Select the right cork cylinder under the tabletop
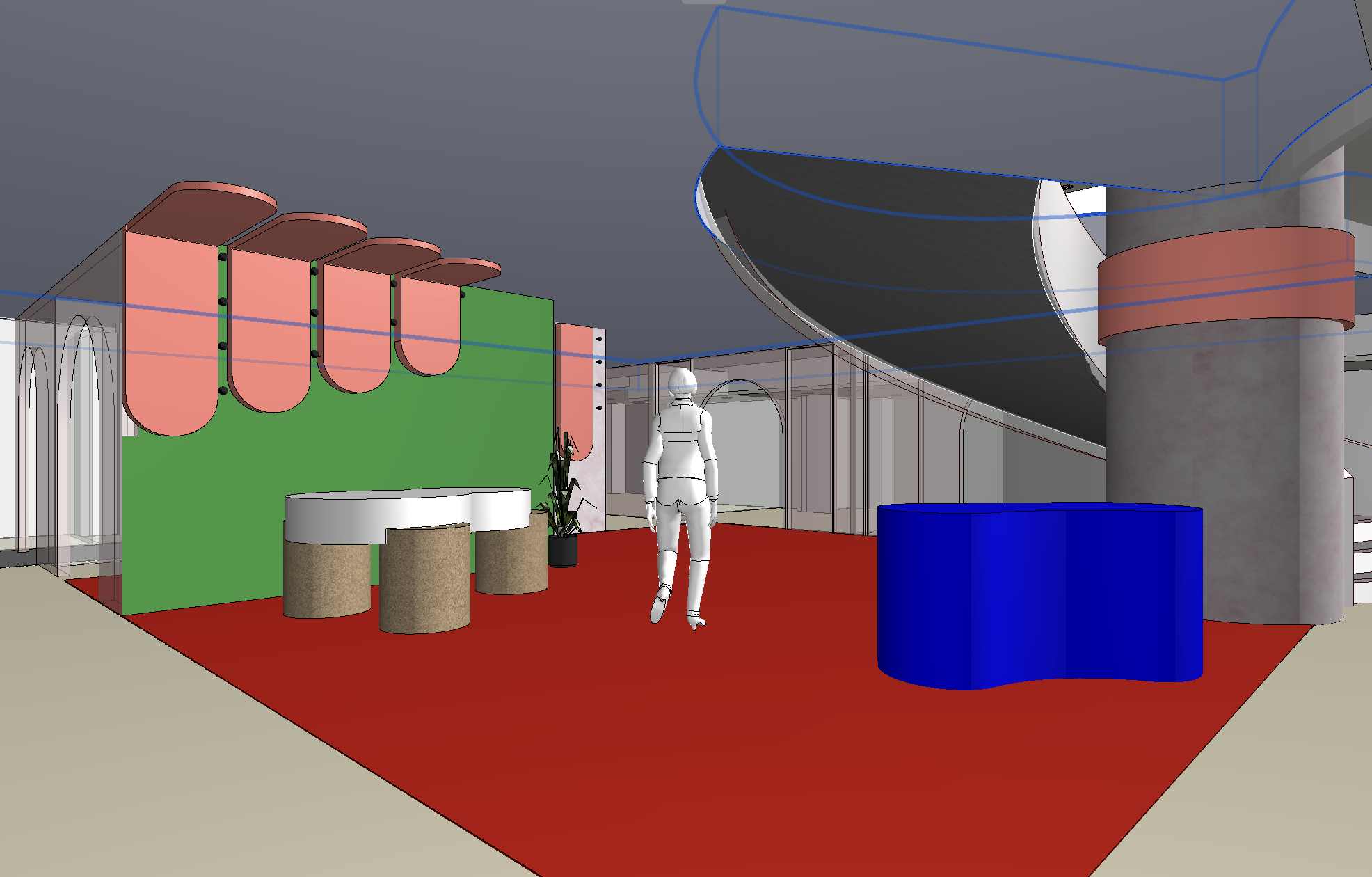1372x877 pixels. (511, 560)
